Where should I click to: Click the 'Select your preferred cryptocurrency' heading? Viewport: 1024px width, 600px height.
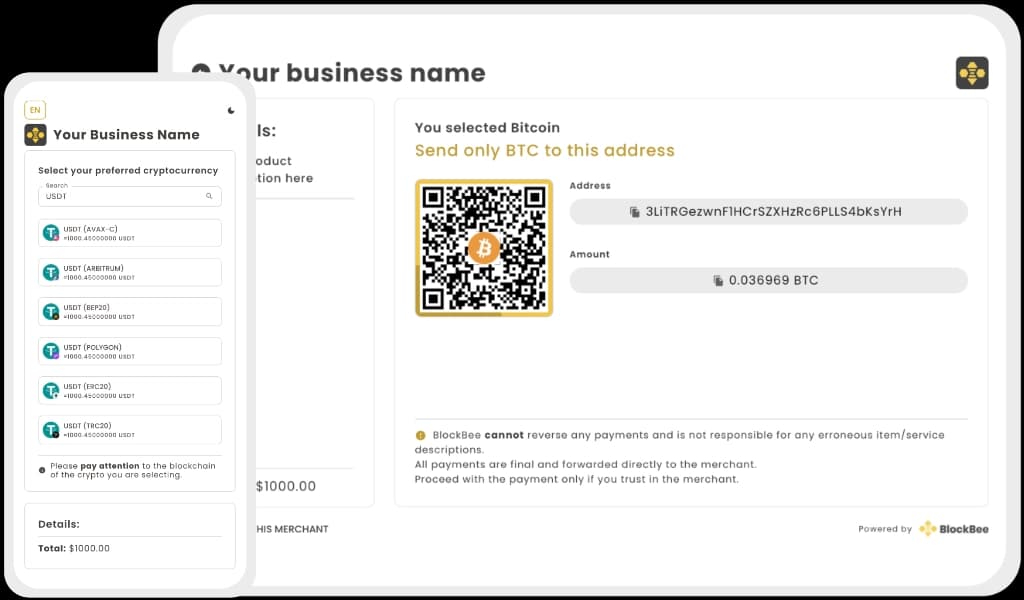tap(128, 170)
